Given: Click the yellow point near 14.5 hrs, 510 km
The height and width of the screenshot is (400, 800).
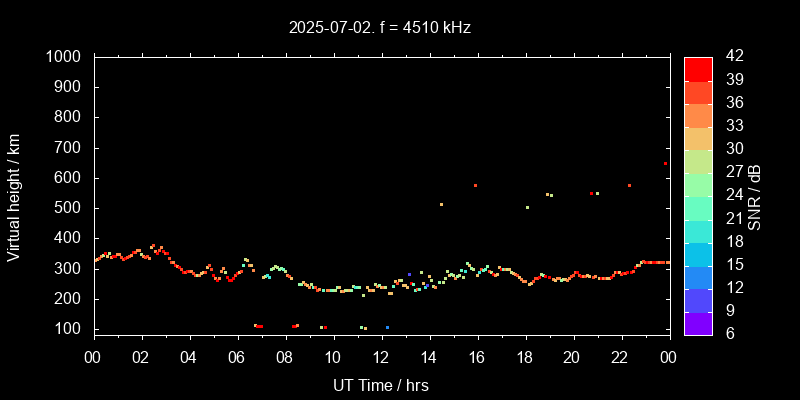Looking at the screenshot, I should pyautogui.click(x=441, y=204).
